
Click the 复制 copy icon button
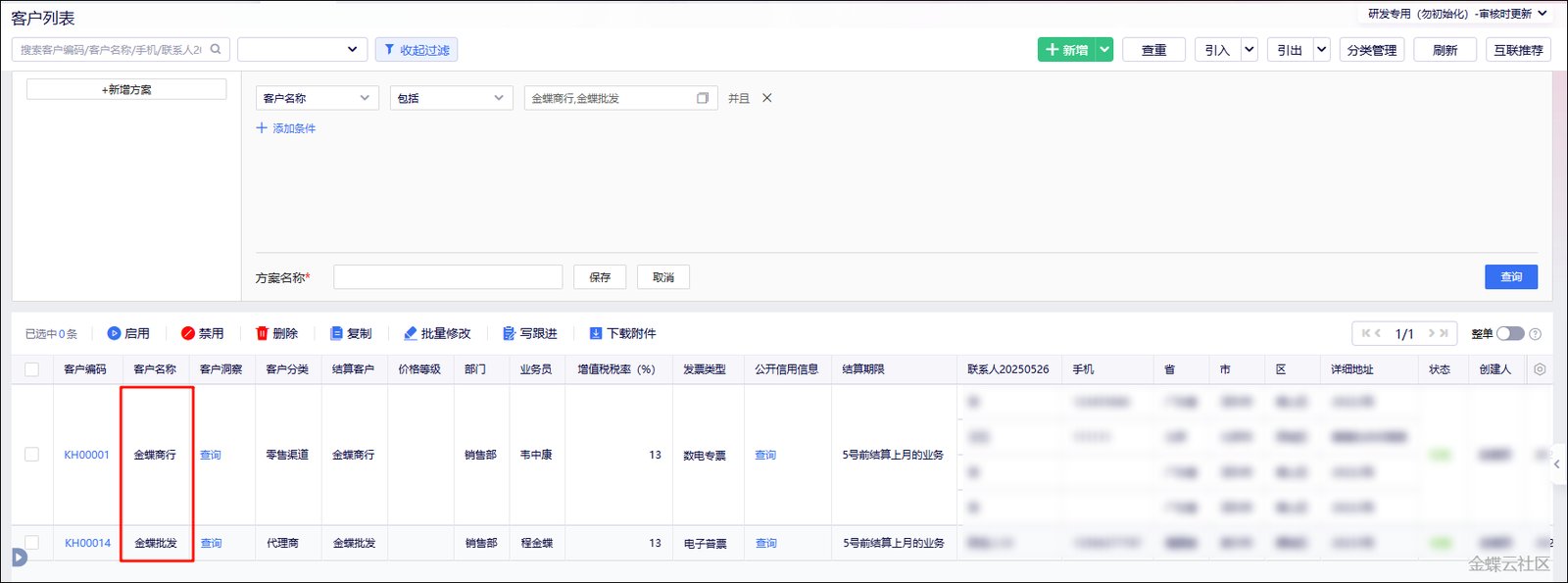pos(351,333)
